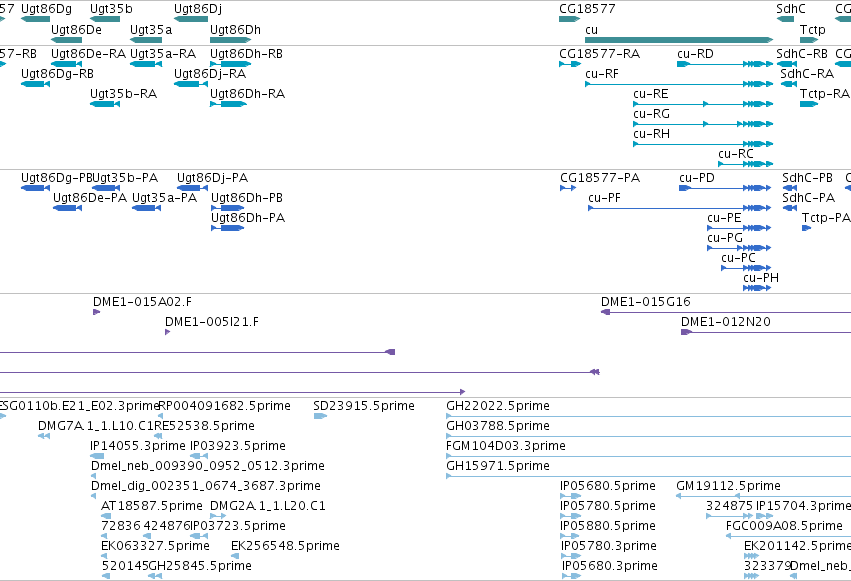851x581 pixels.
Task: Click the SD23915.5prime EST
Action: (x=320, y=416)
